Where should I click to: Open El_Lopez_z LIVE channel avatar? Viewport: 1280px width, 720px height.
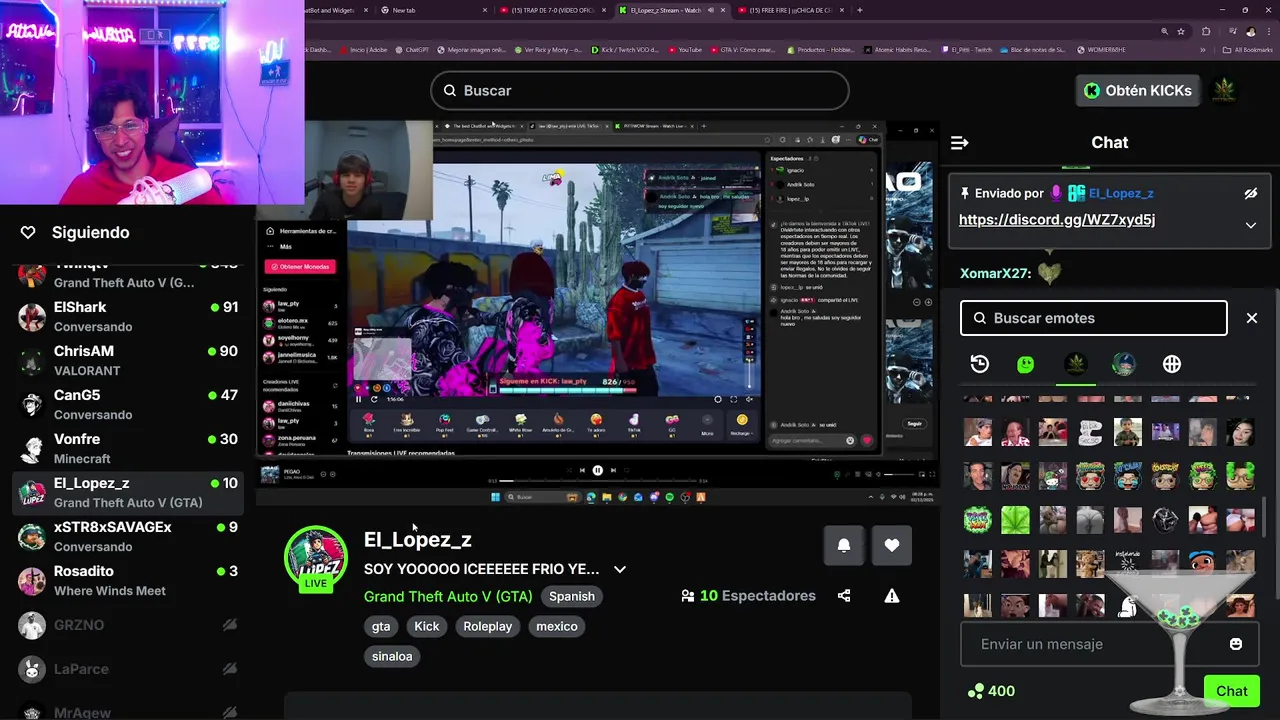[315, 558]
